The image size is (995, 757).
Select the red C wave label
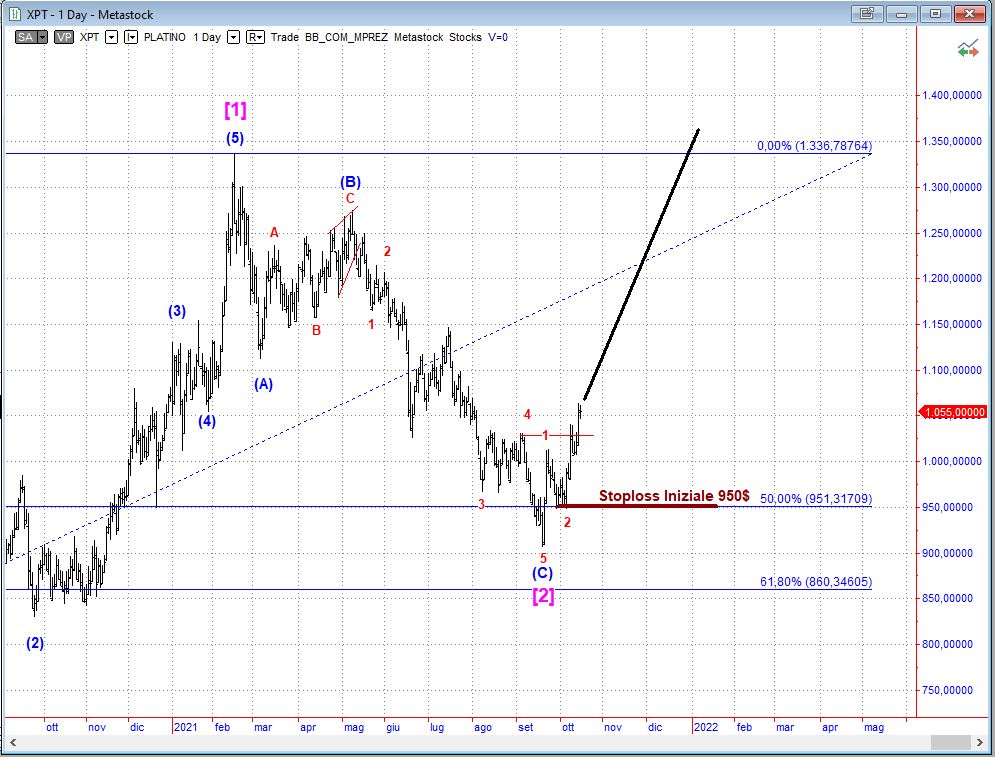(350, 198)
